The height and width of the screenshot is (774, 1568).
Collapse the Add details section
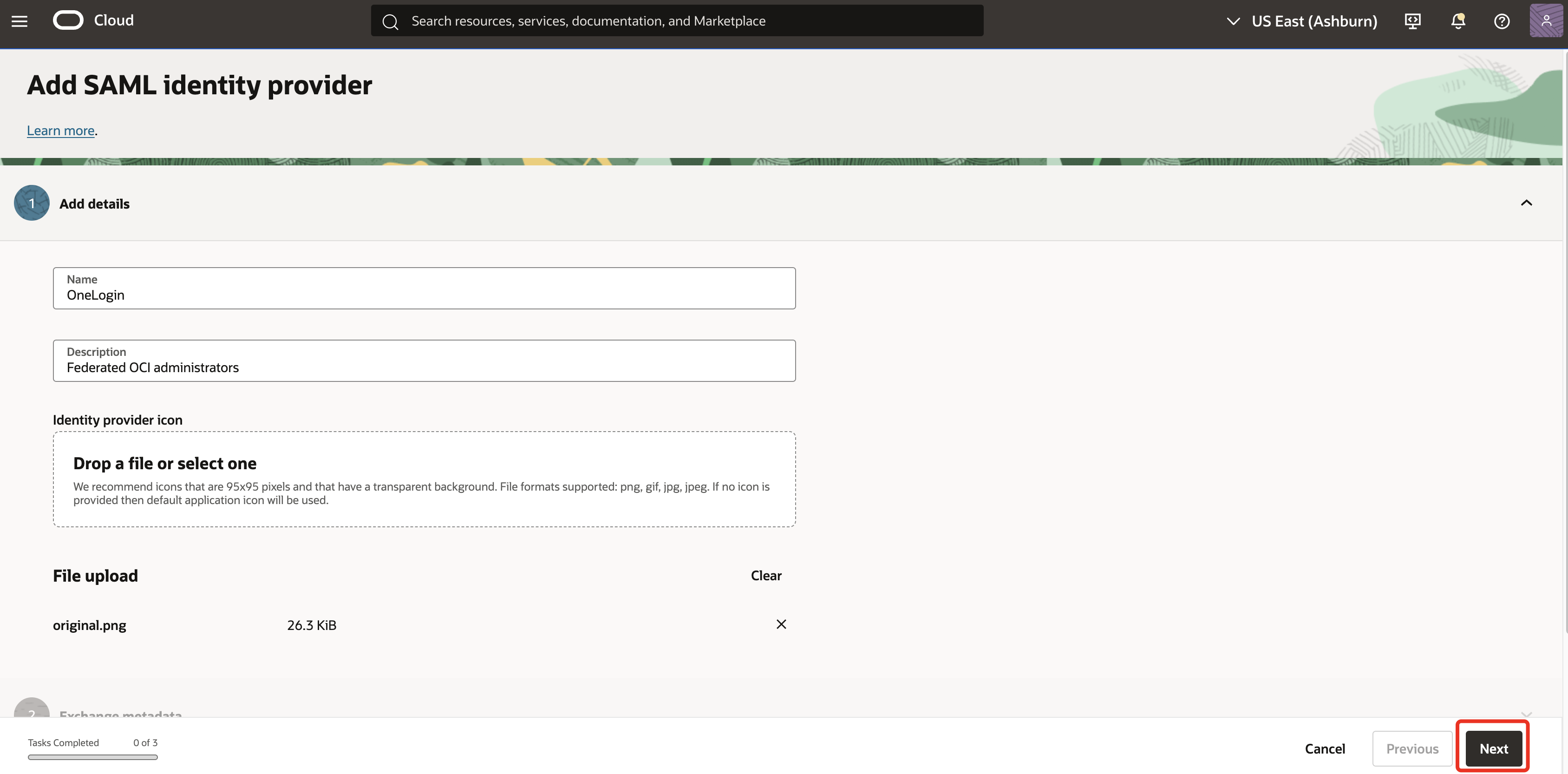1527,203
